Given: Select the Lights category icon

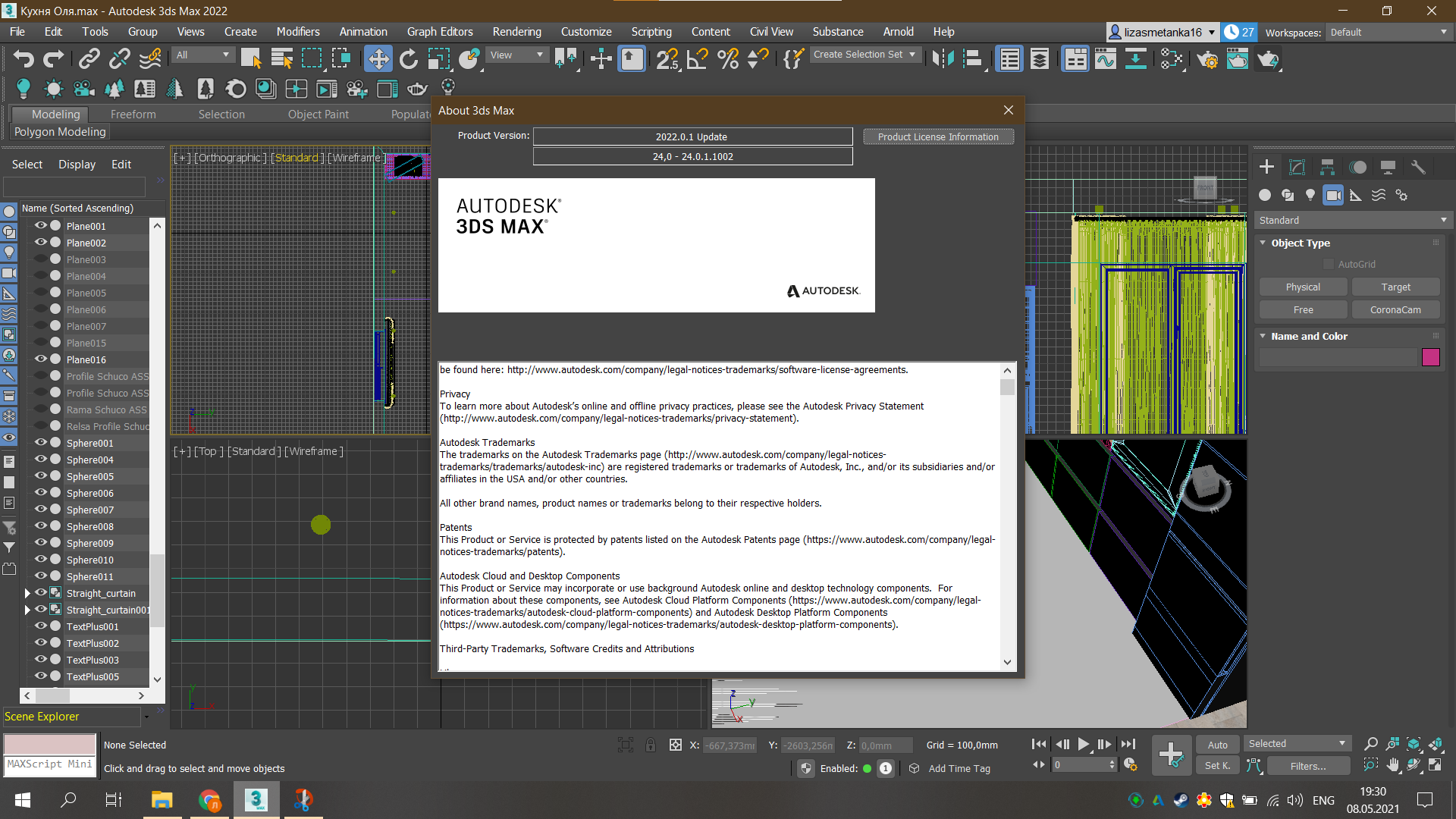Looking at the screenshot, I should (1310, 195).
